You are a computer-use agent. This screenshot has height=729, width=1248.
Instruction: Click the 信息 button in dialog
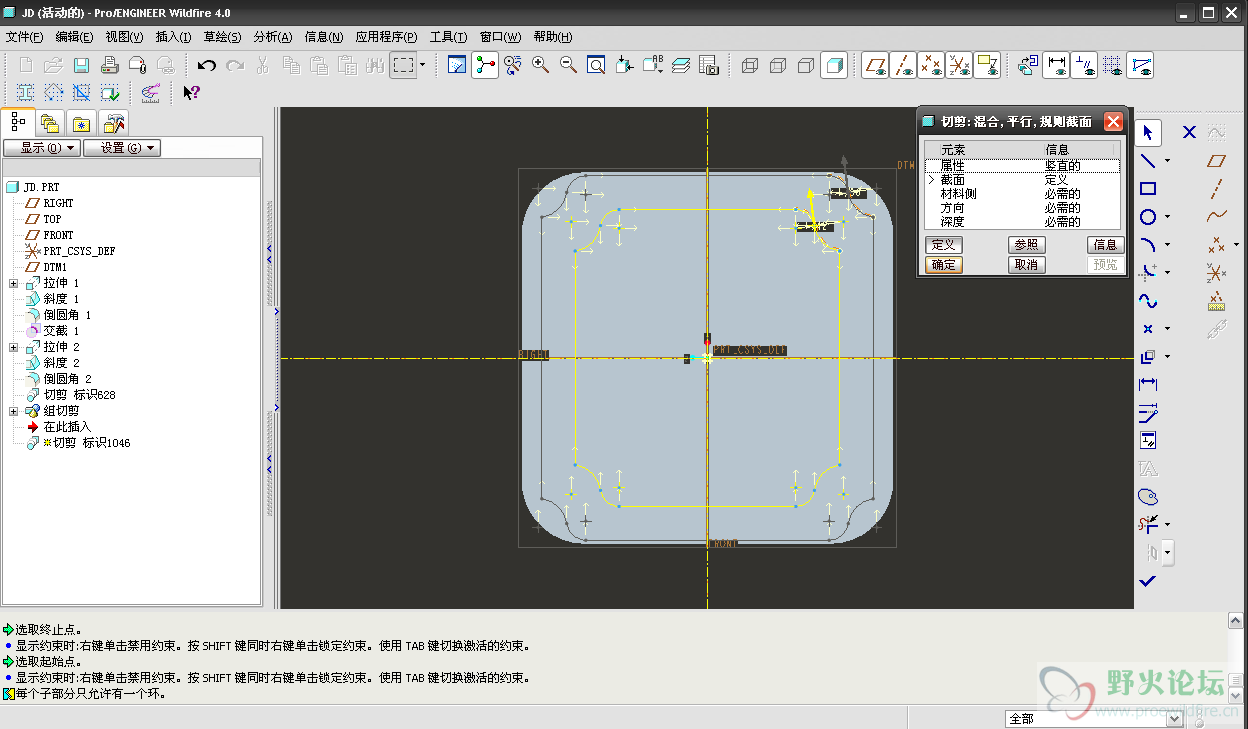point(1105,245)
